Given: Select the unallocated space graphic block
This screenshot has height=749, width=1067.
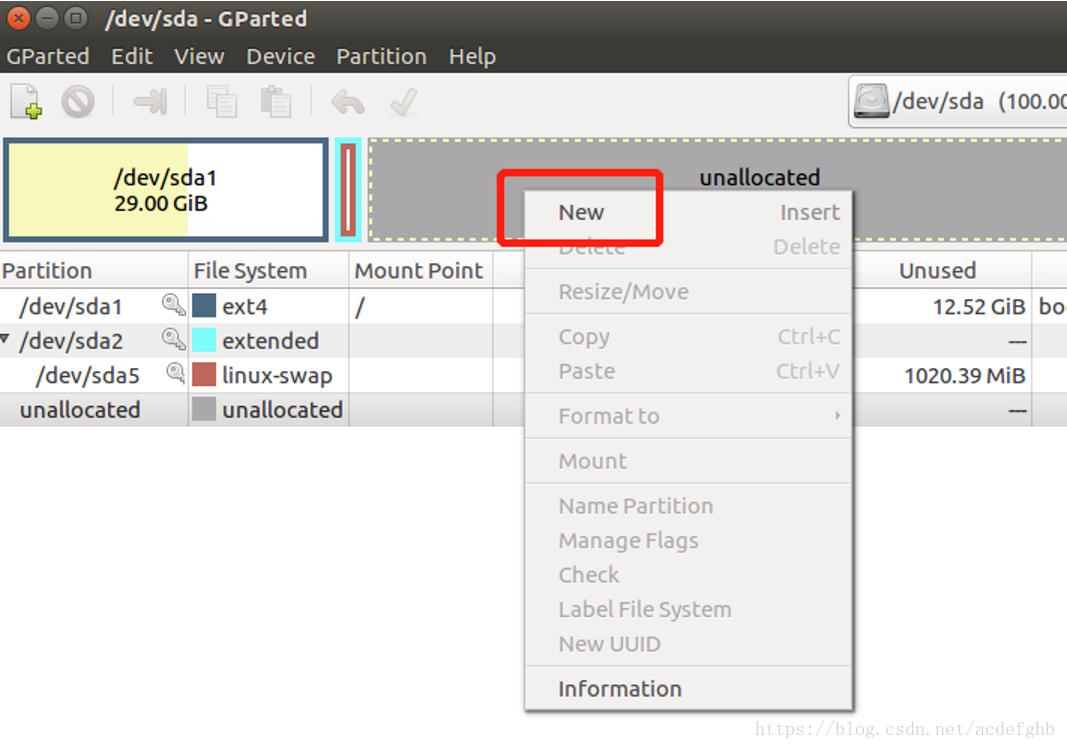Looking at the screenshot, I should tap(718, 190).
